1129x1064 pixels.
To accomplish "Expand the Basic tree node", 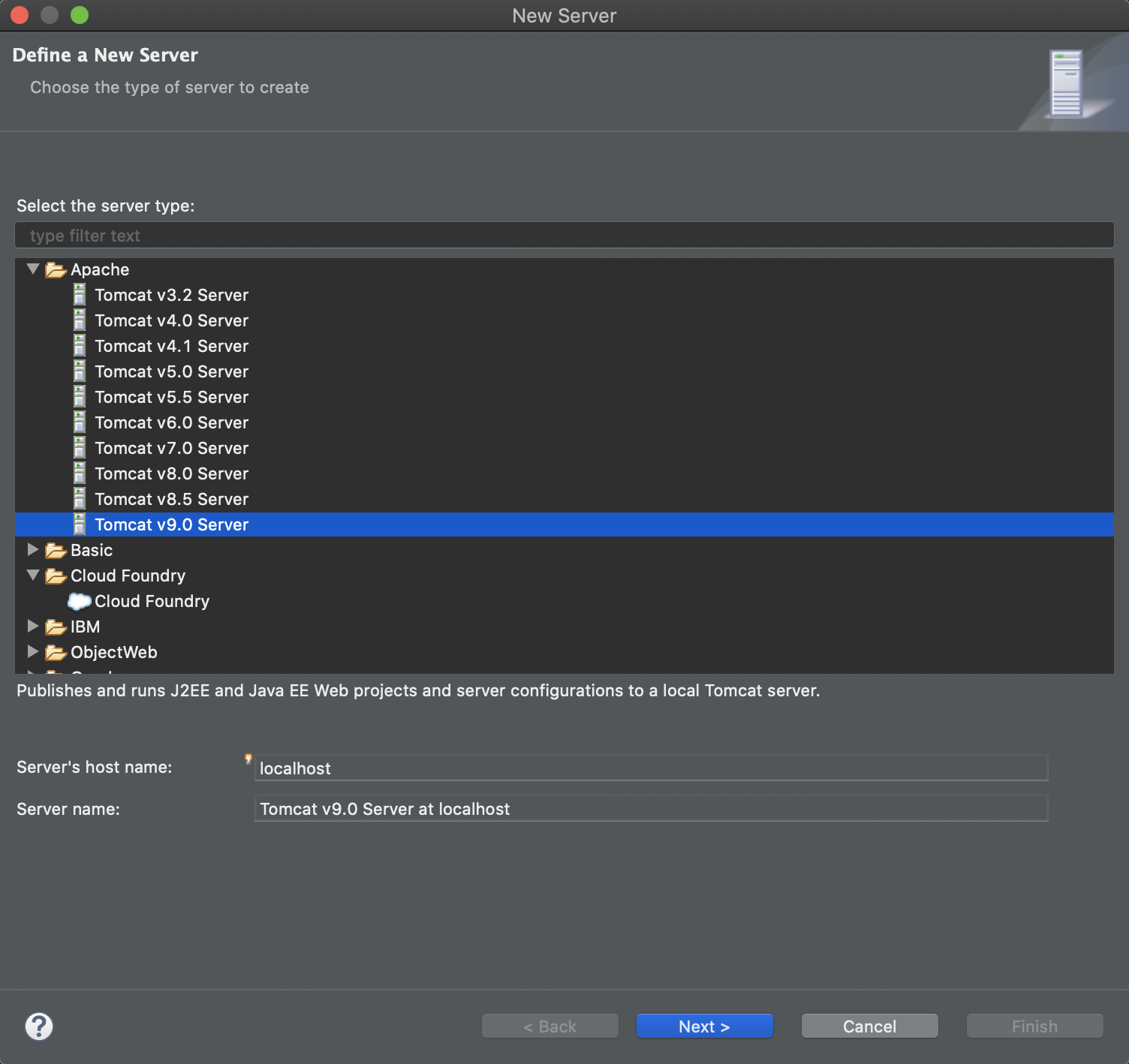I will tap(33, 549).
